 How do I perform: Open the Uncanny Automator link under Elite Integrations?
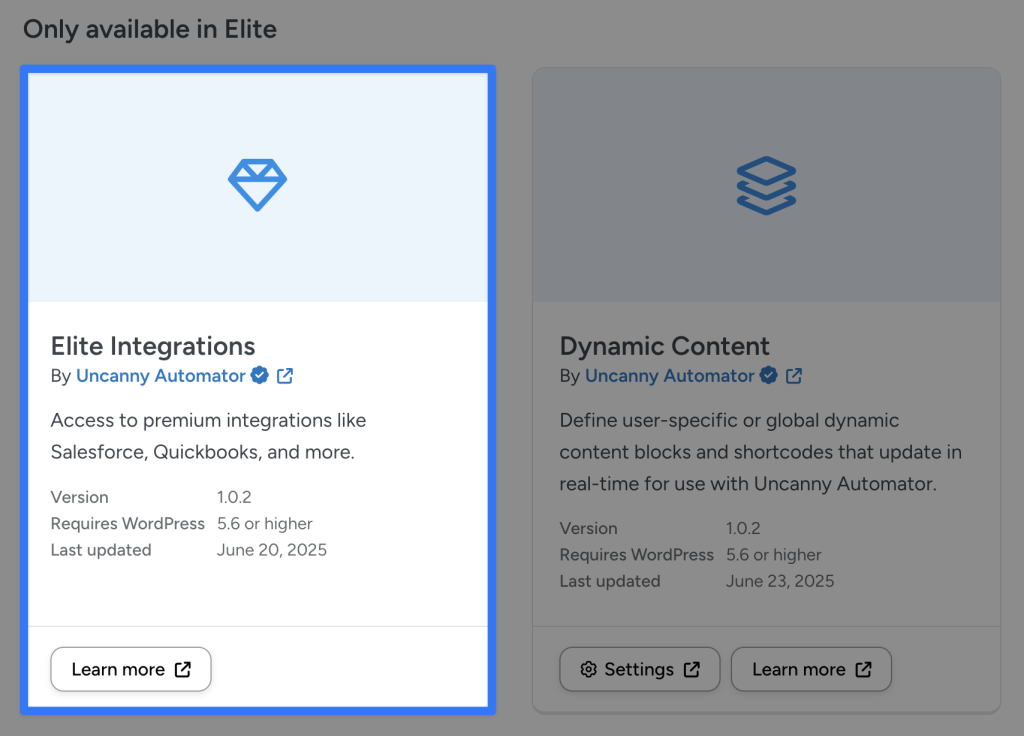tap(160, 376)
